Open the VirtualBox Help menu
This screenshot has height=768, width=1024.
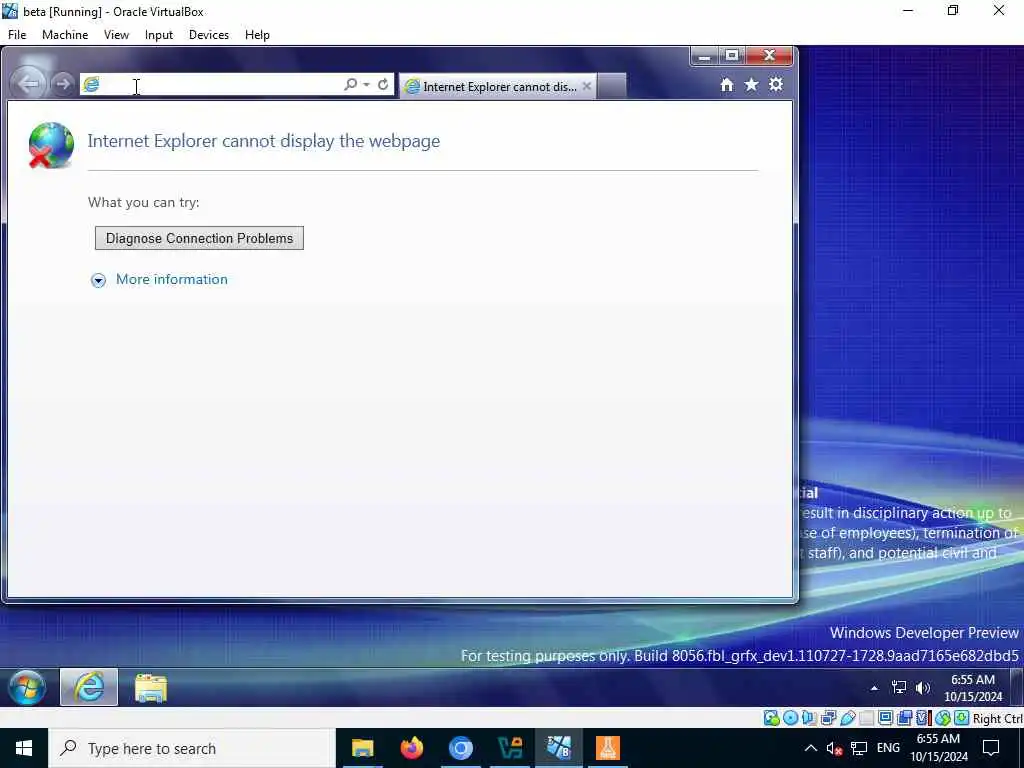point(257,35)
